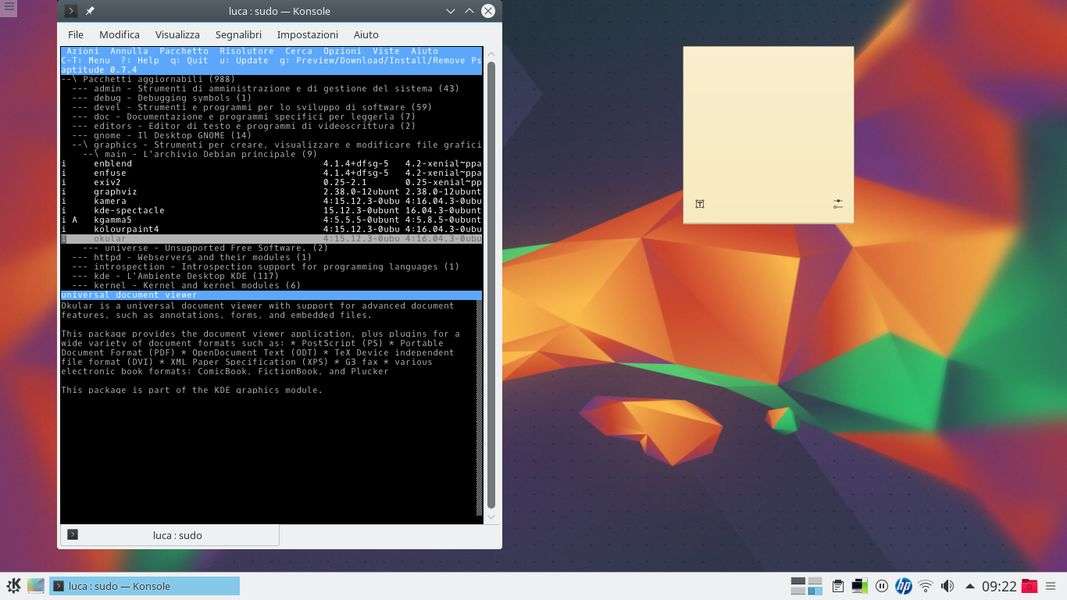Open the KDE application launcher

13,586
